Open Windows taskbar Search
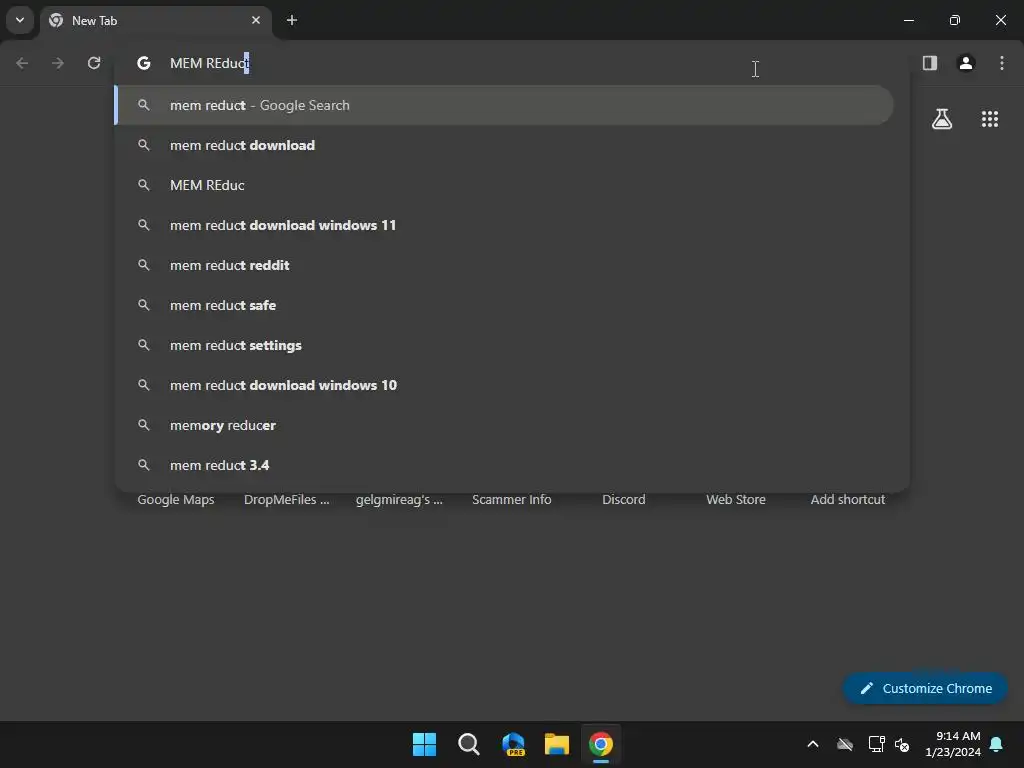The image size is (1024, 768). tap(468, 744)
